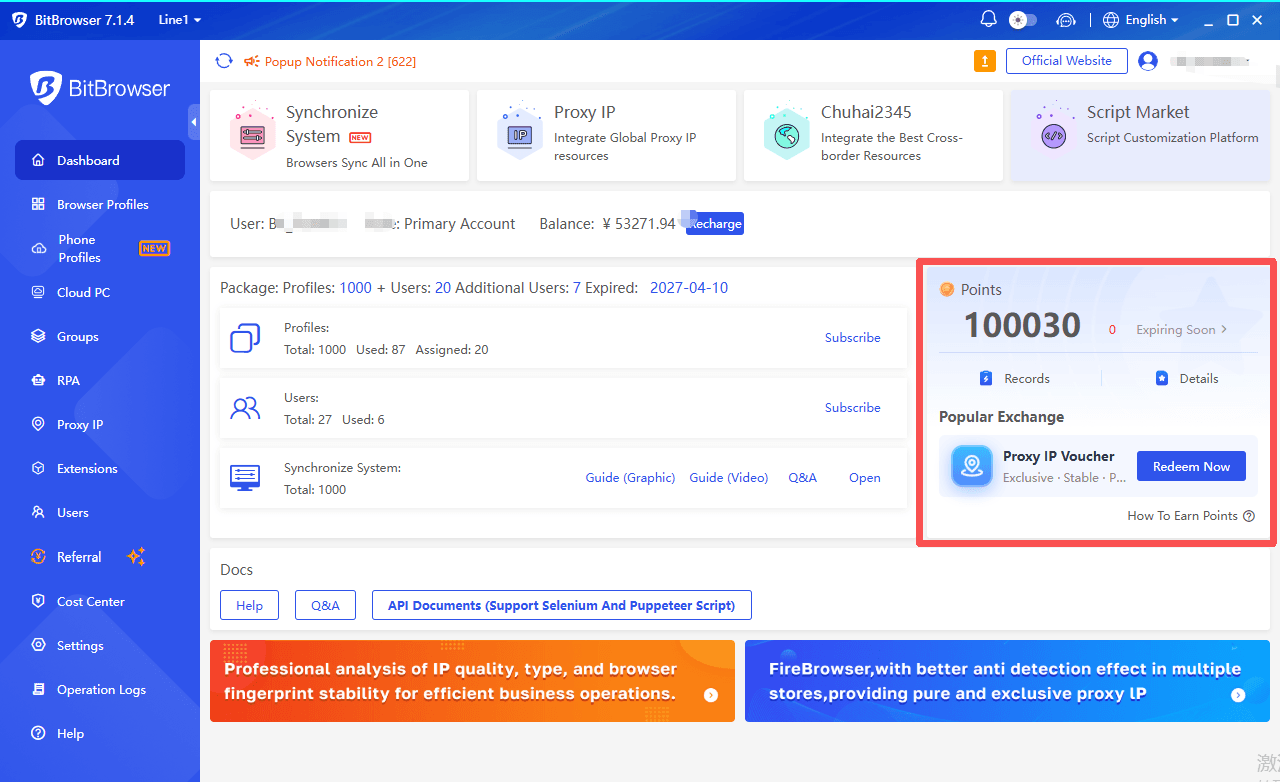The image size is (1280, 782).
Task: Click the refresh icon beside Popup Notification
Action: (224, 61)
